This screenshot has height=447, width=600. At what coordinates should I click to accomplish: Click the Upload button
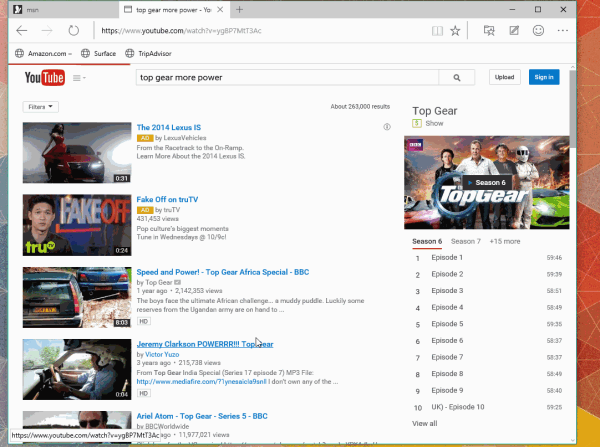click(x=504, y=77)
